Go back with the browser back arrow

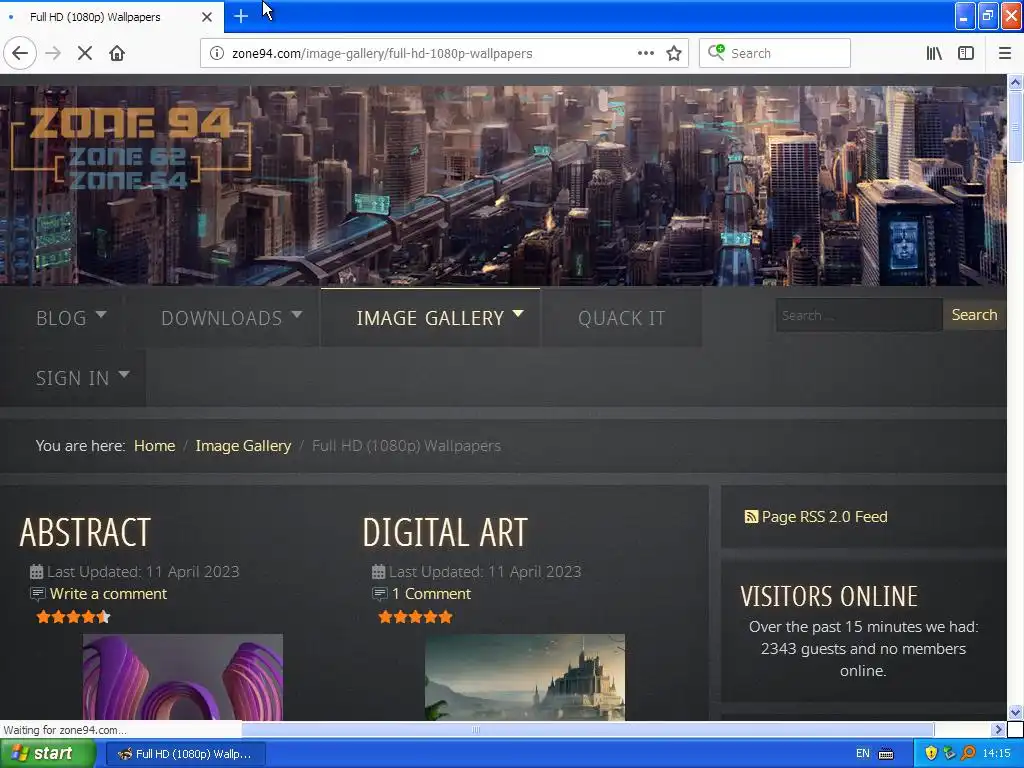20,53
